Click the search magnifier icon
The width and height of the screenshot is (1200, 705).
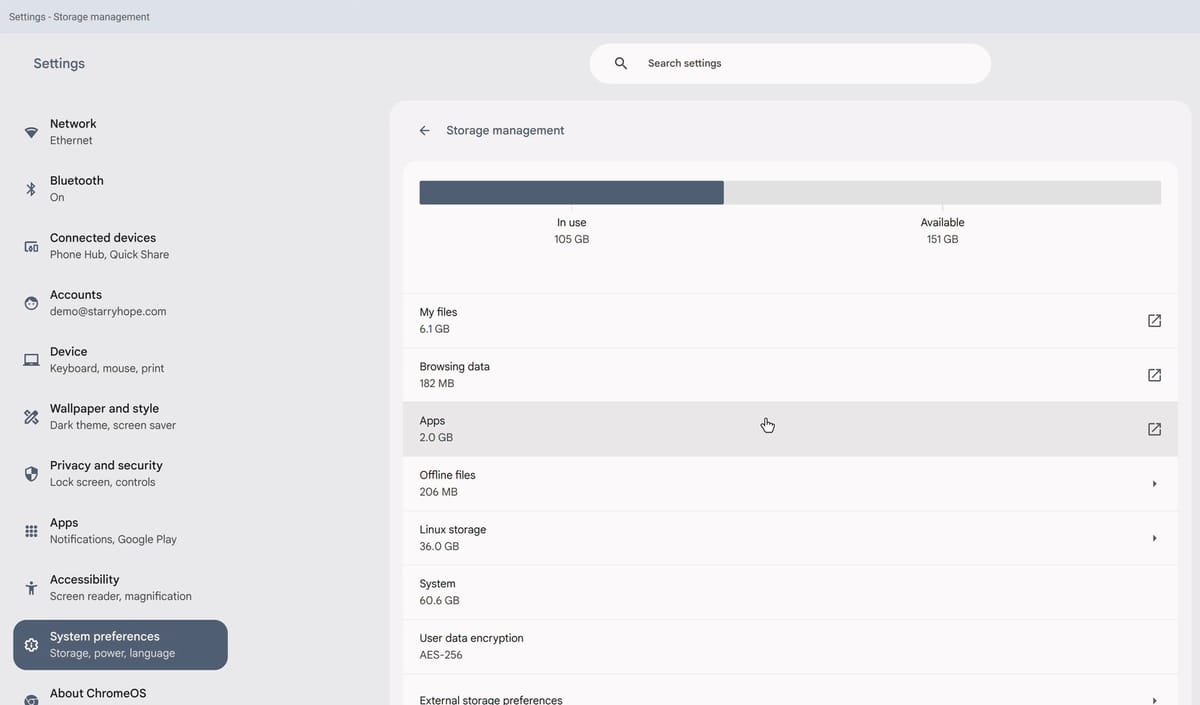pyautogui.click(x=621, y=63)
